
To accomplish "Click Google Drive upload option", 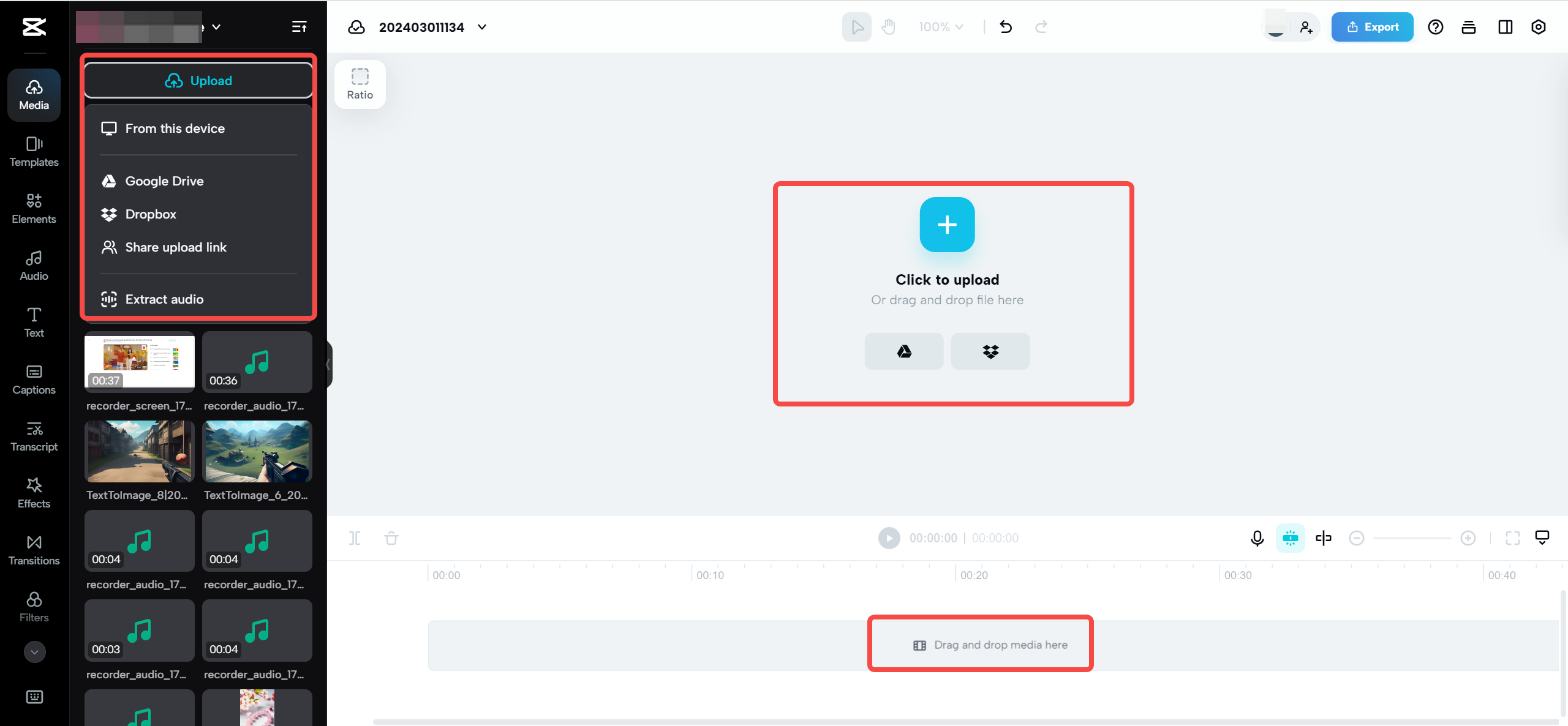I will [x=164, y=181].
